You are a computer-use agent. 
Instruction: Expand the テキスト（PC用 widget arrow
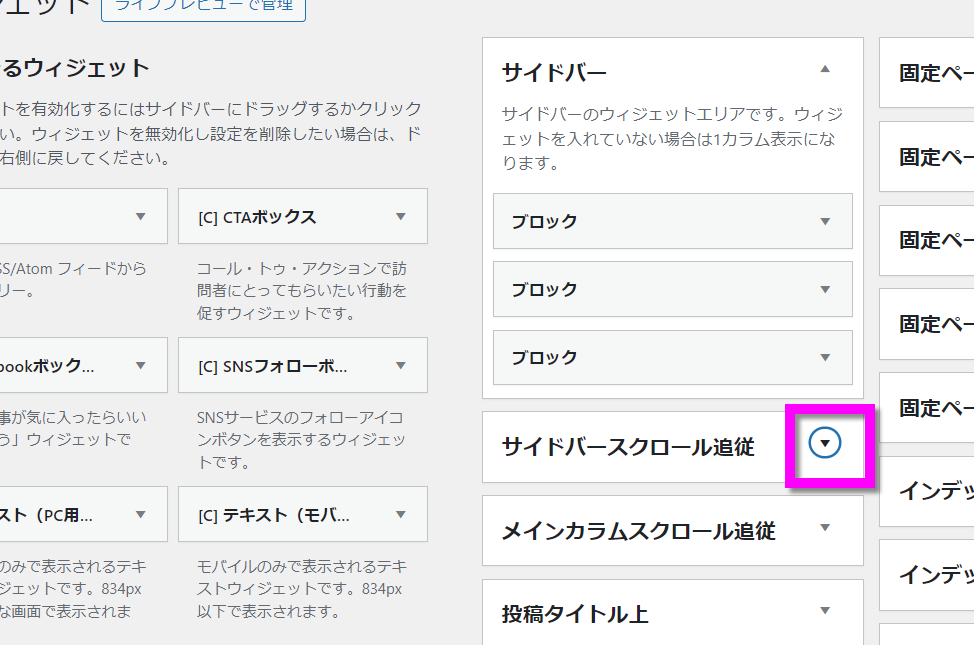click(141, 515)
